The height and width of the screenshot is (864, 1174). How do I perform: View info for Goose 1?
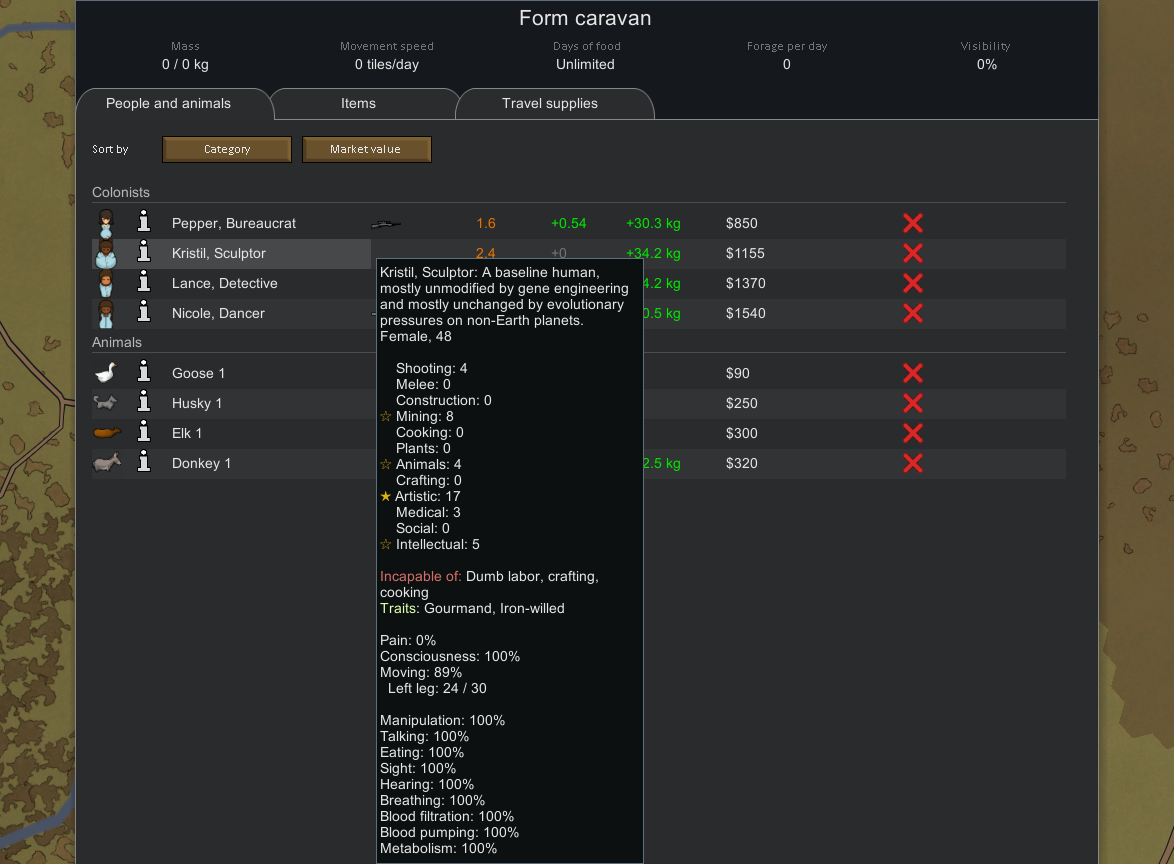(x=144, y=373)
